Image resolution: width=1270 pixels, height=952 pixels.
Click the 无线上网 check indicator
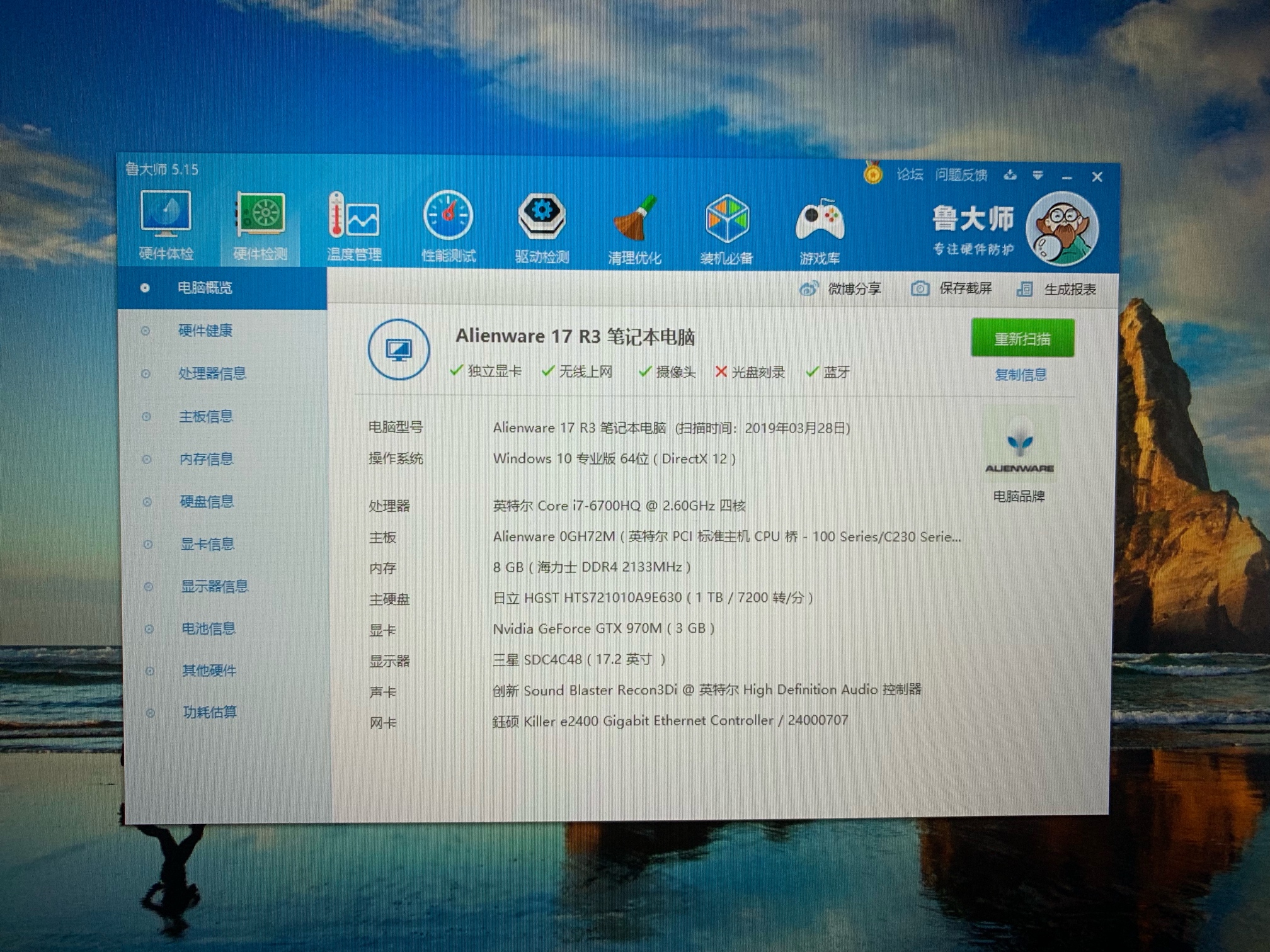pyautogui.click(x=577, y=371)
